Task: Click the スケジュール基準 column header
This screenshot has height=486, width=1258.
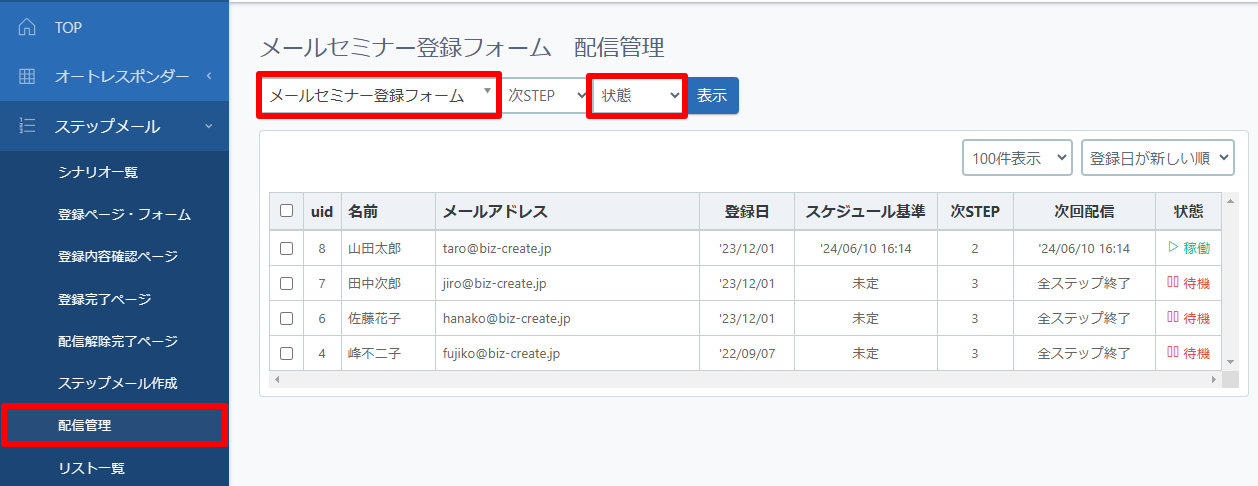Action: [x=865, y=212]
